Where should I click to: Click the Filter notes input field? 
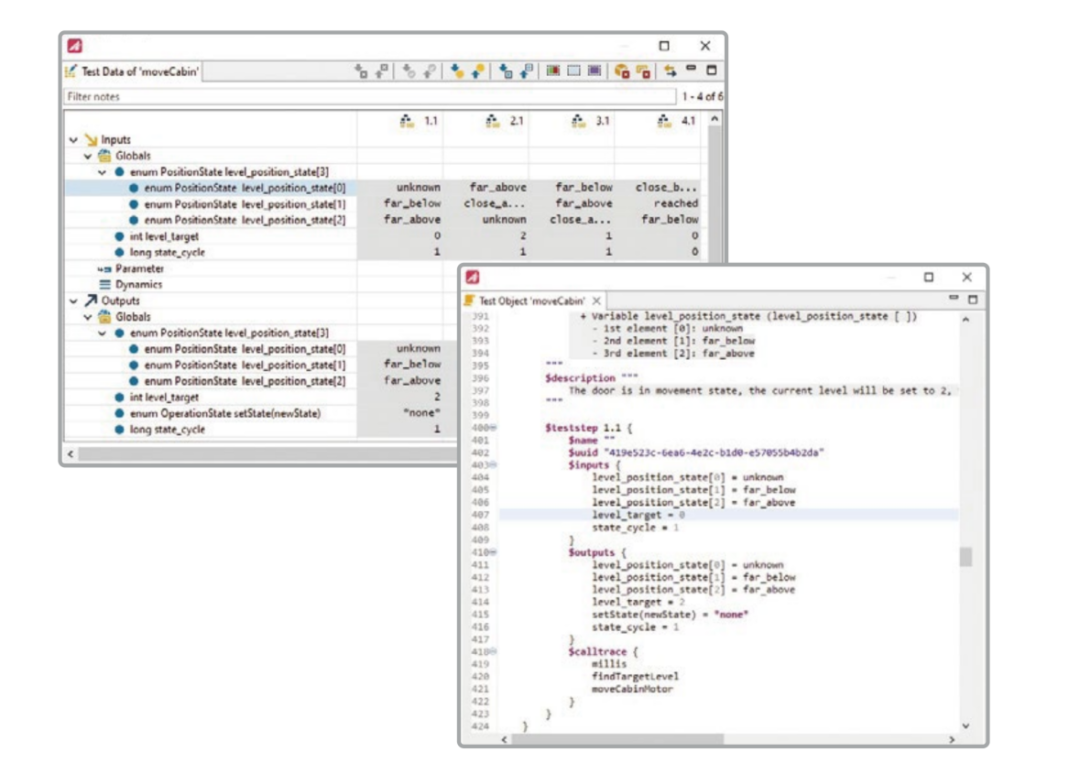tap(370, 96)
